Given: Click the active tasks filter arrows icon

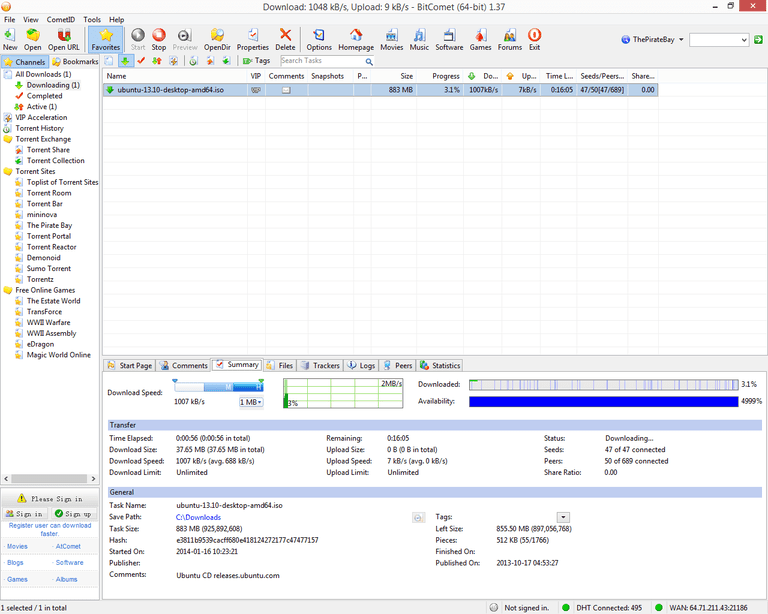Looking at the screenshot, I should click(x=157, y=61).
